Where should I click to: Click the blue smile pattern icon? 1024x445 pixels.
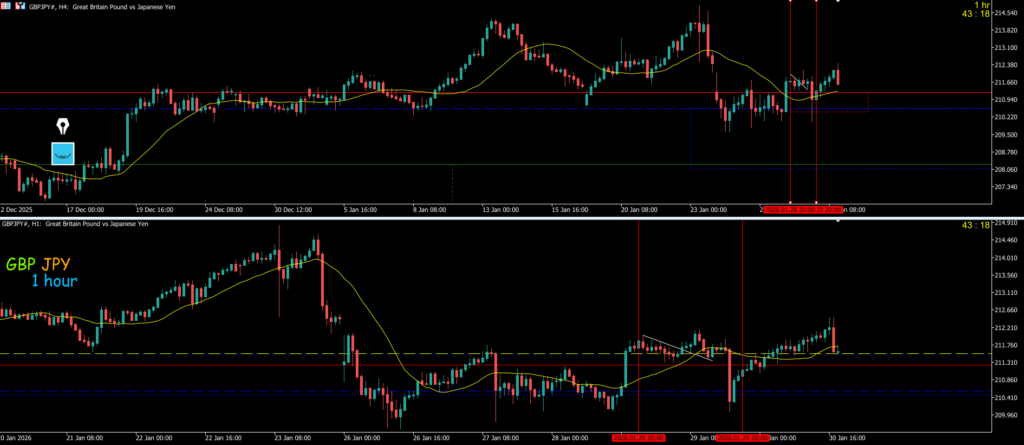point(63,153)
